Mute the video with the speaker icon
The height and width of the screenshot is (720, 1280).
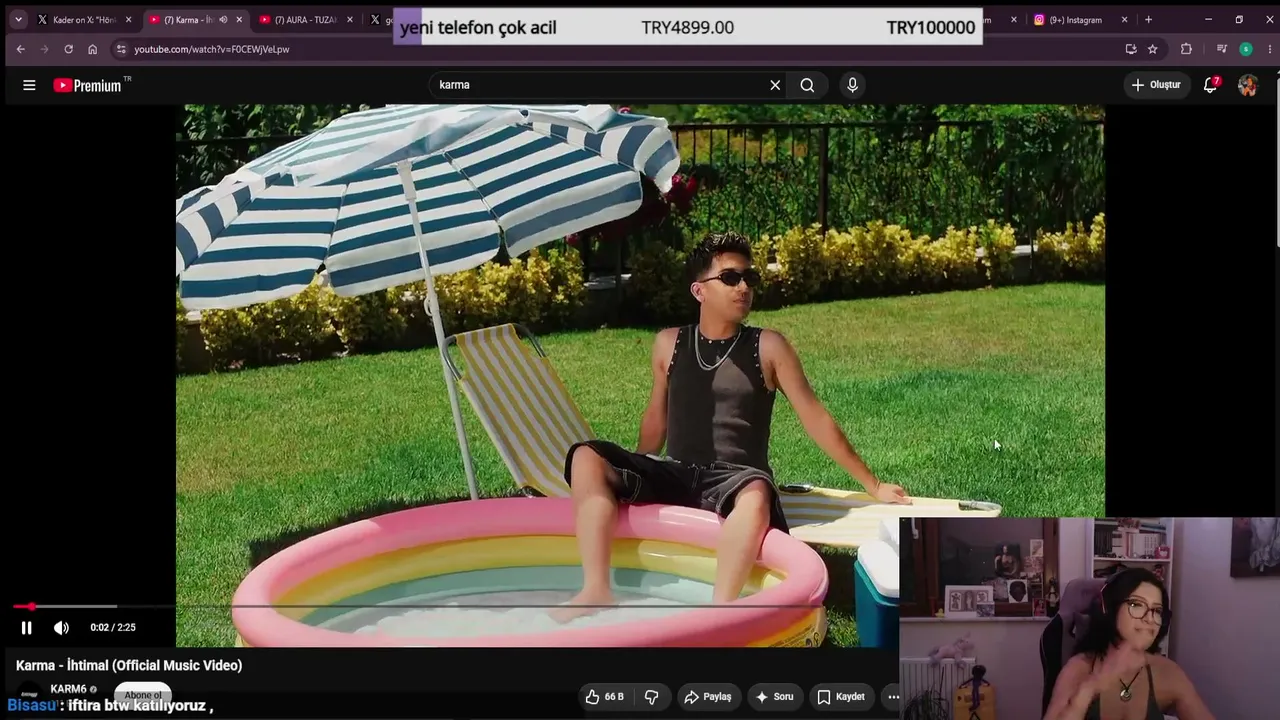coord(61,628)
